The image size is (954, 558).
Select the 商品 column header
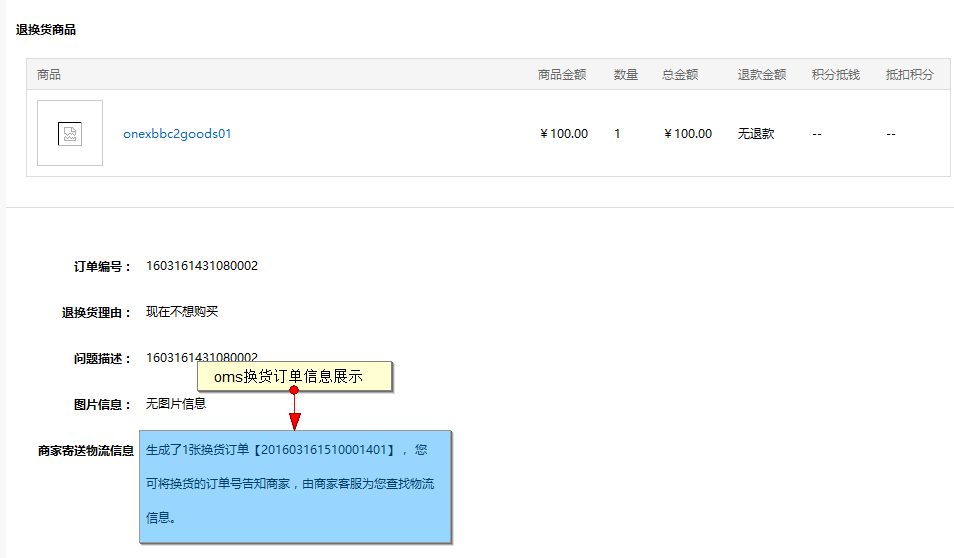[x=49, y=75]
